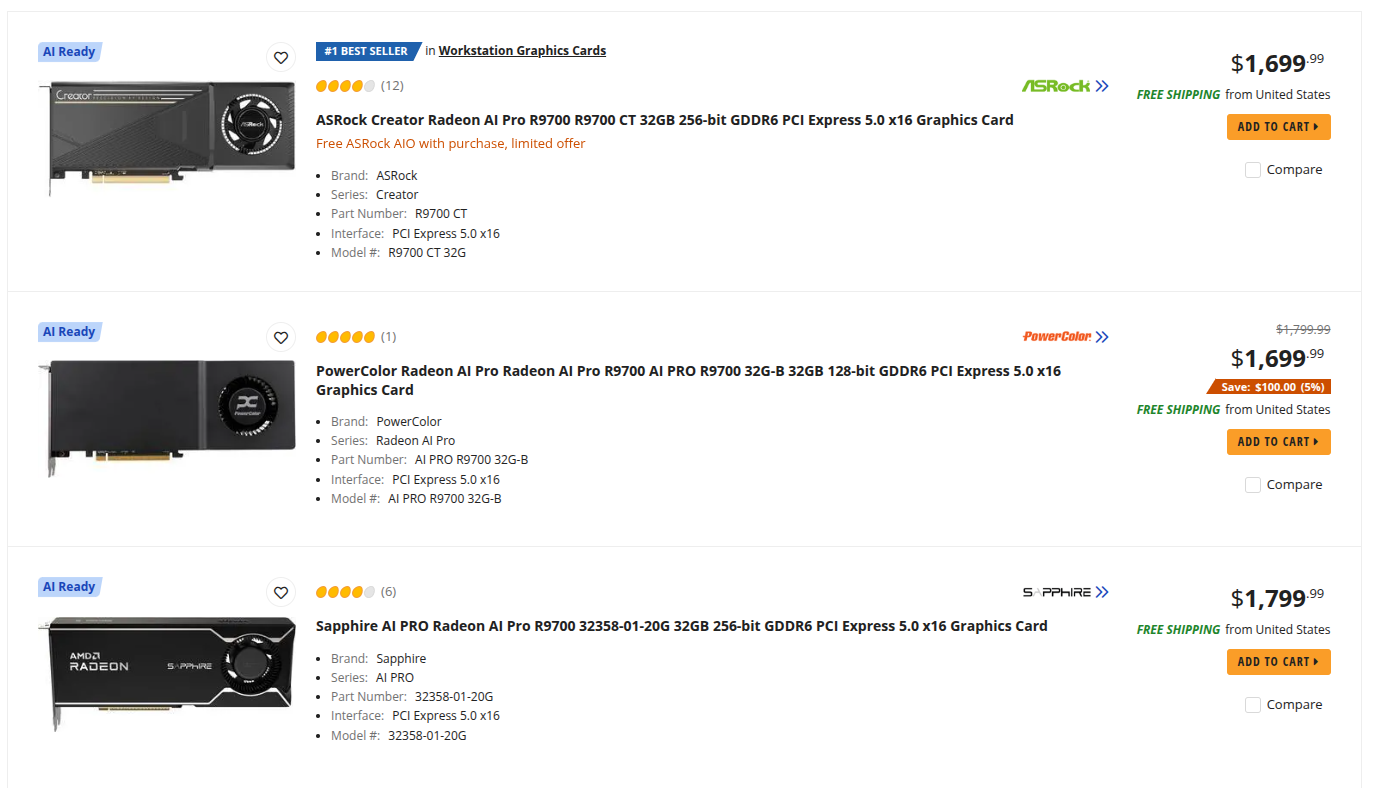This screenshot has width=1379, height=788.
Task: Save Sapphire AI PRO card with heart icon
Action: coord(281,593)
